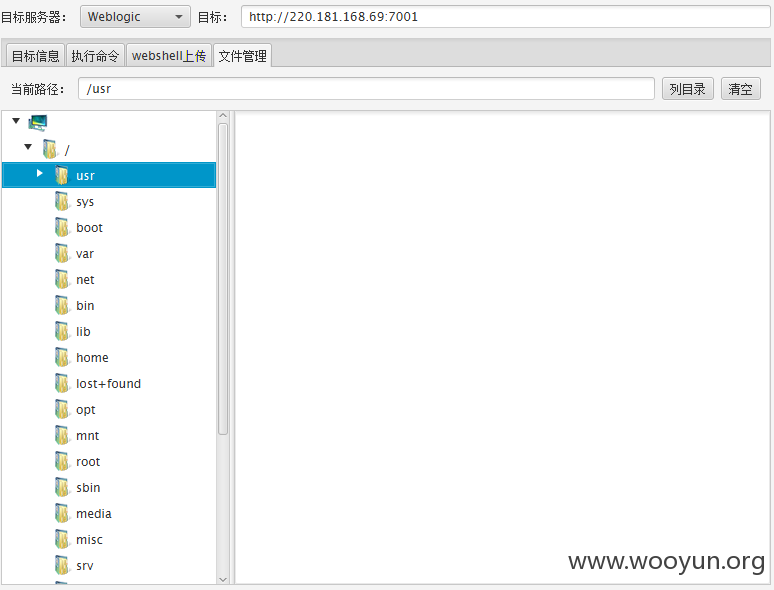This screenshot has height=590, width=774.
Task: Click the folder icon next to usr
Action: [x=62, y=175]
